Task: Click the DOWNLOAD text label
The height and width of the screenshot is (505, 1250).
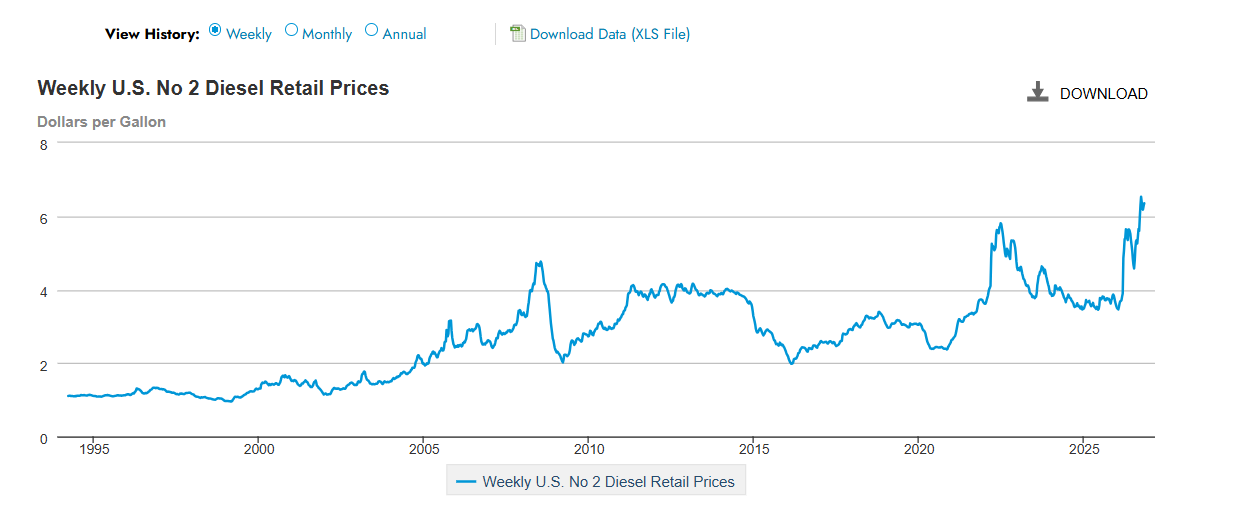Action: pos(1104,94)
